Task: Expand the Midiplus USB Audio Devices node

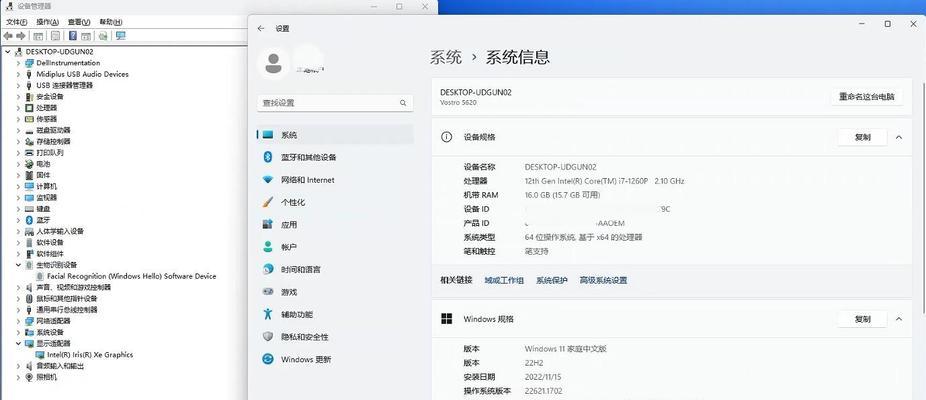Action: (x=18, y=74)
